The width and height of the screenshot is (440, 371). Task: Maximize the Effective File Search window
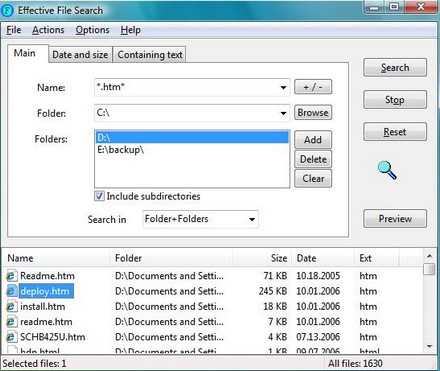(x=394, y=7)
